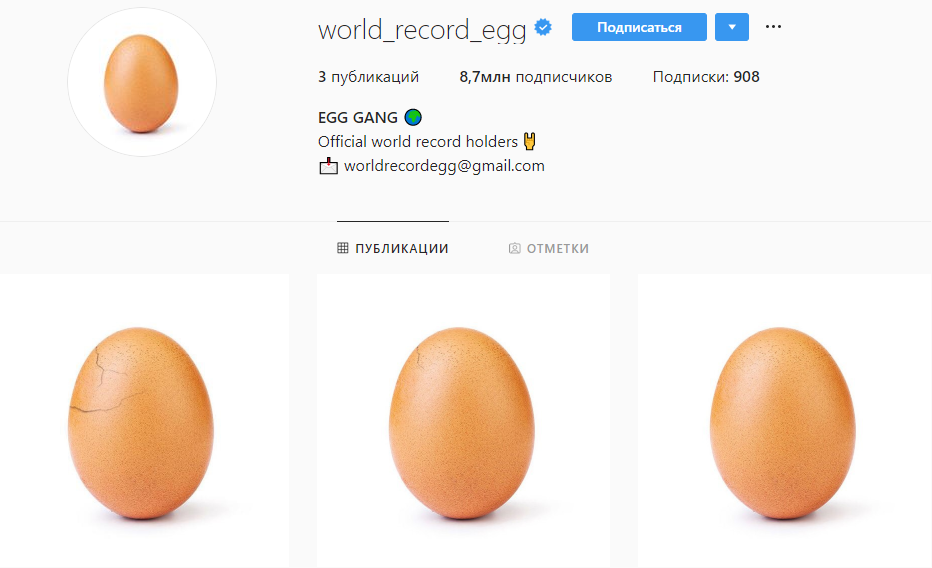
Task: Switch to the ПУБЛИКАЦИИ tab
Action: point(393,248)
